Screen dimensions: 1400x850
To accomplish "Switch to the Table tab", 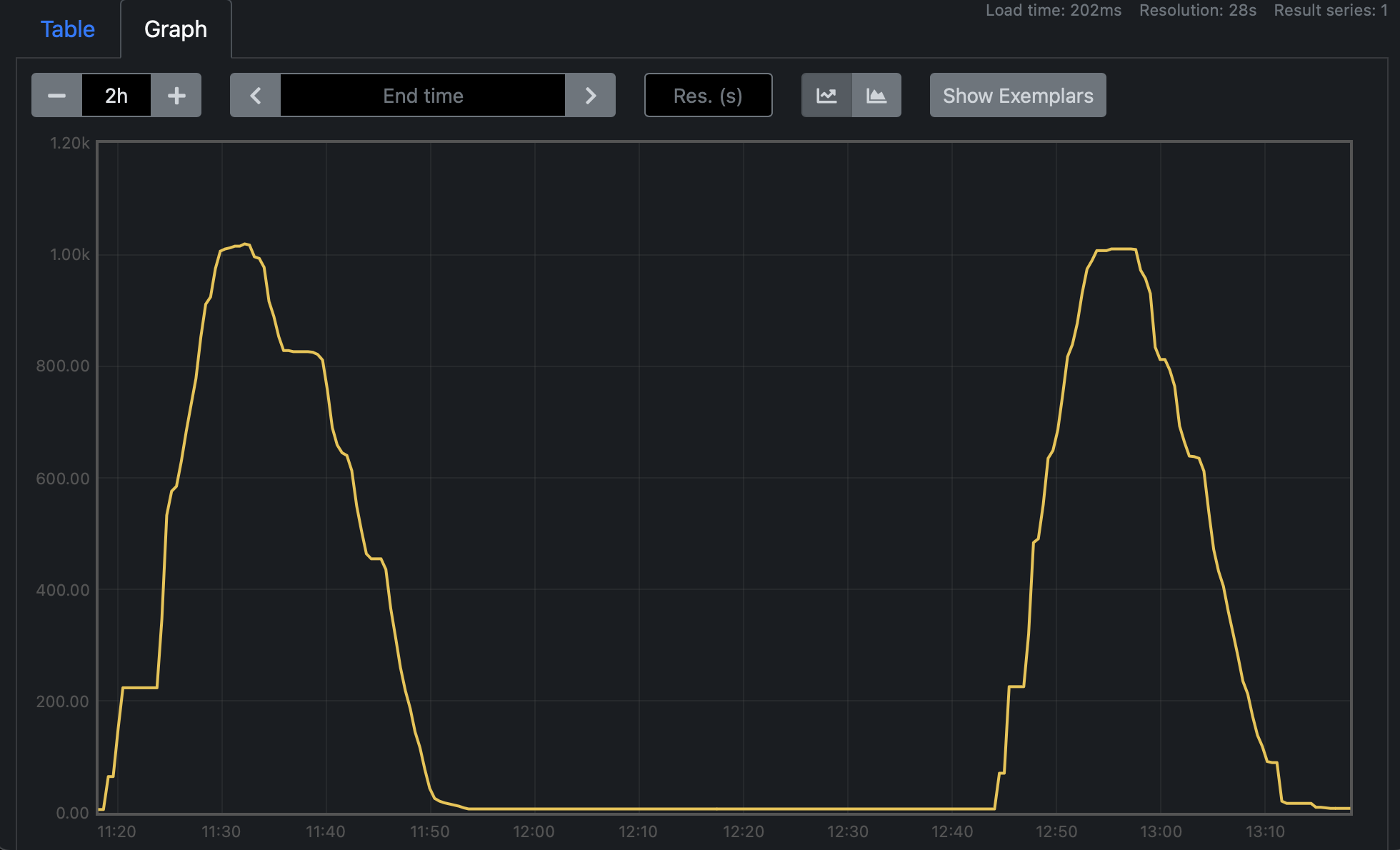I will [68, 29].
